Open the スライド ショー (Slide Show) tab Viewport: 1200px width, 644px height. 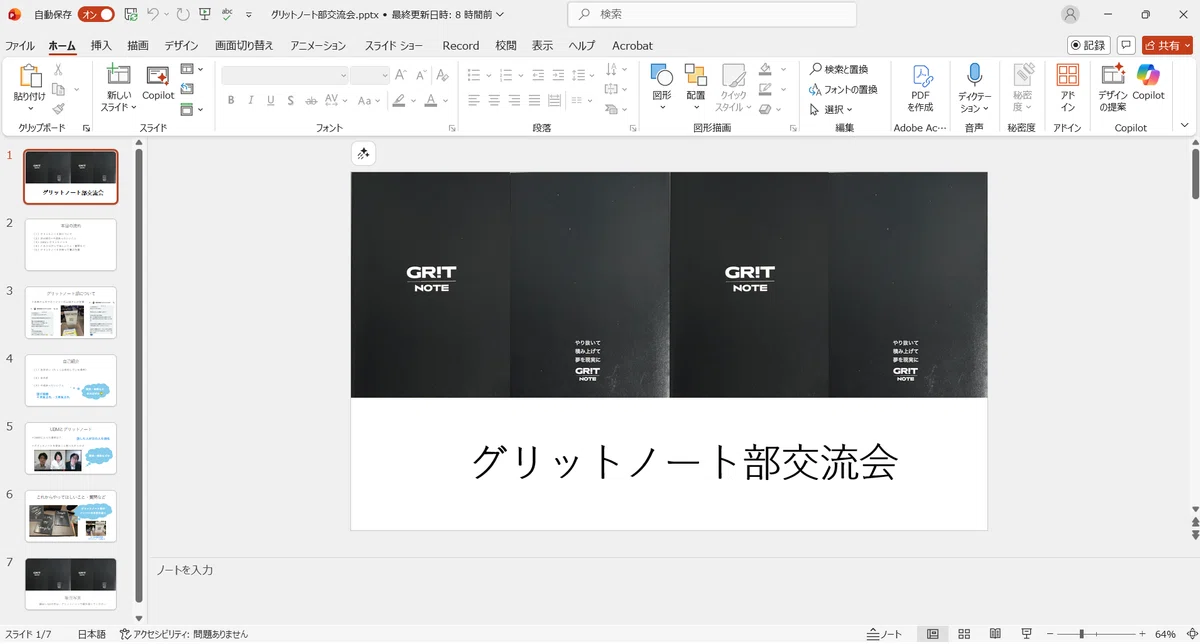(394, 46)
